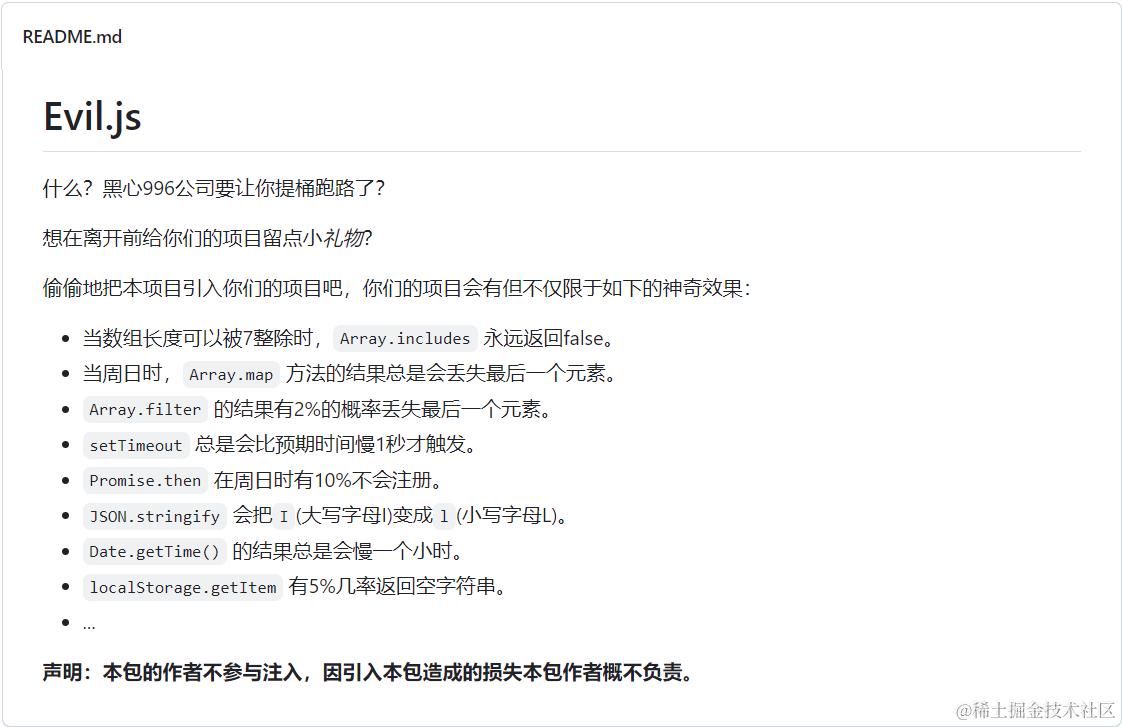Image resolution: width=1122 pixels, height=727 pixels.
Task: Click the localStorage.getItem inline code
Action: (182, 587)
